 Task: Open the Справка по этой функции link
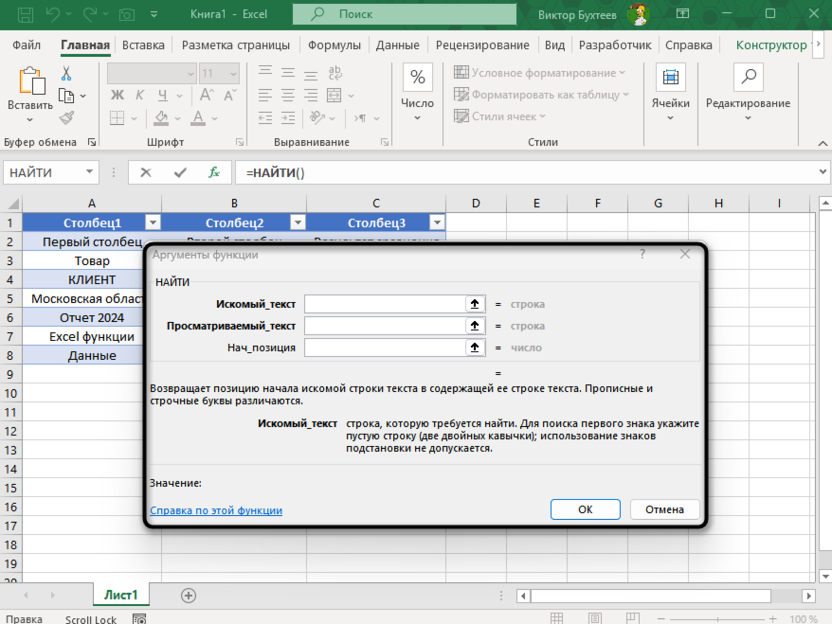tap(216, 510)
